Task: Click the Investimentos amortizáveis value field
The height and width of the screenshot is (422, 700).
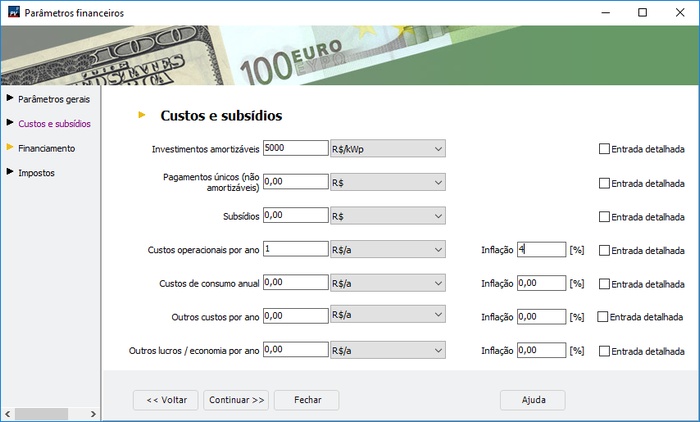Action: point(295,149)
